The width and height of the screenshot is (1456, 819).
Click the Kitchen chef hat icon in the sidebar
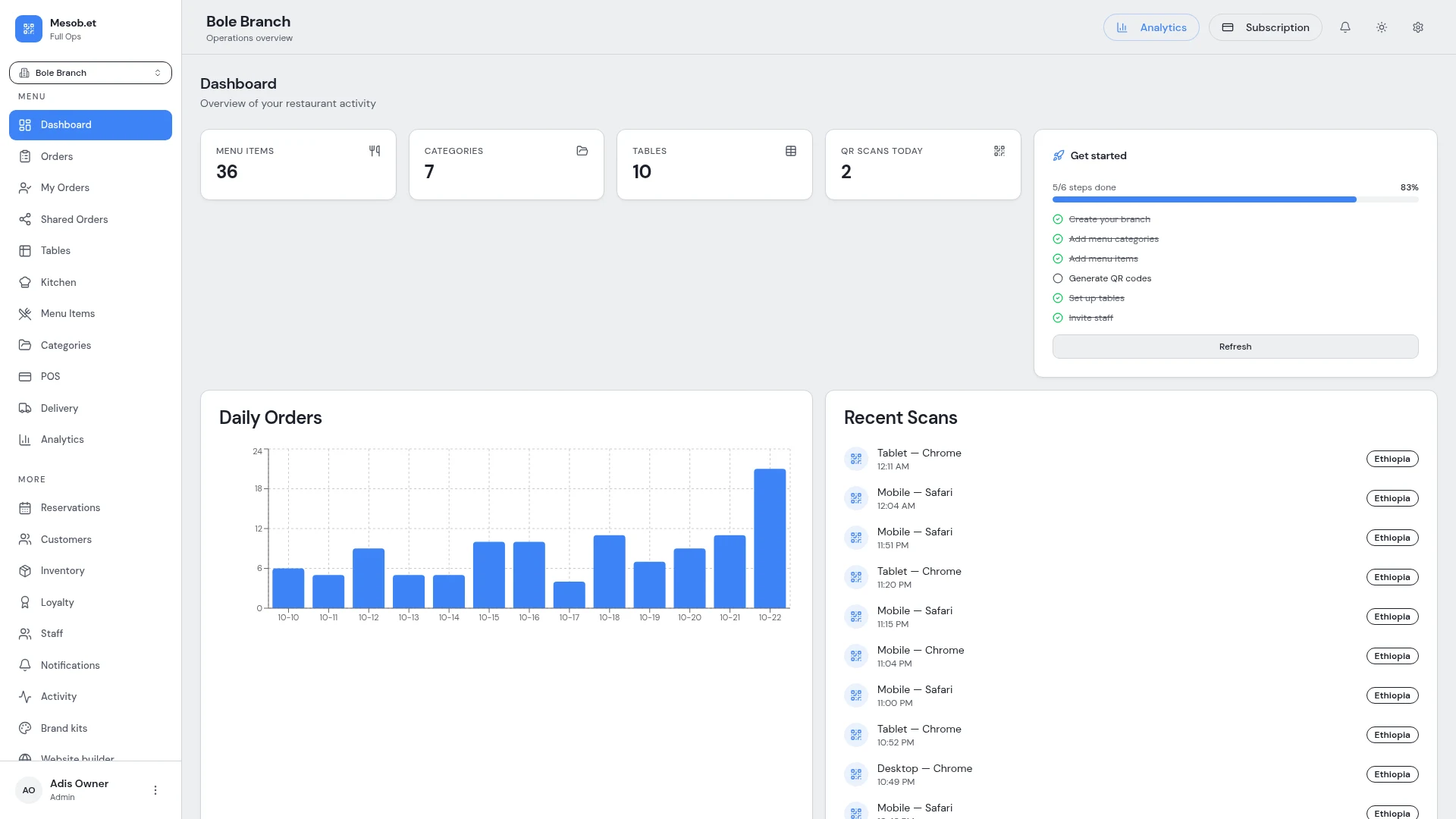[25, 282]
